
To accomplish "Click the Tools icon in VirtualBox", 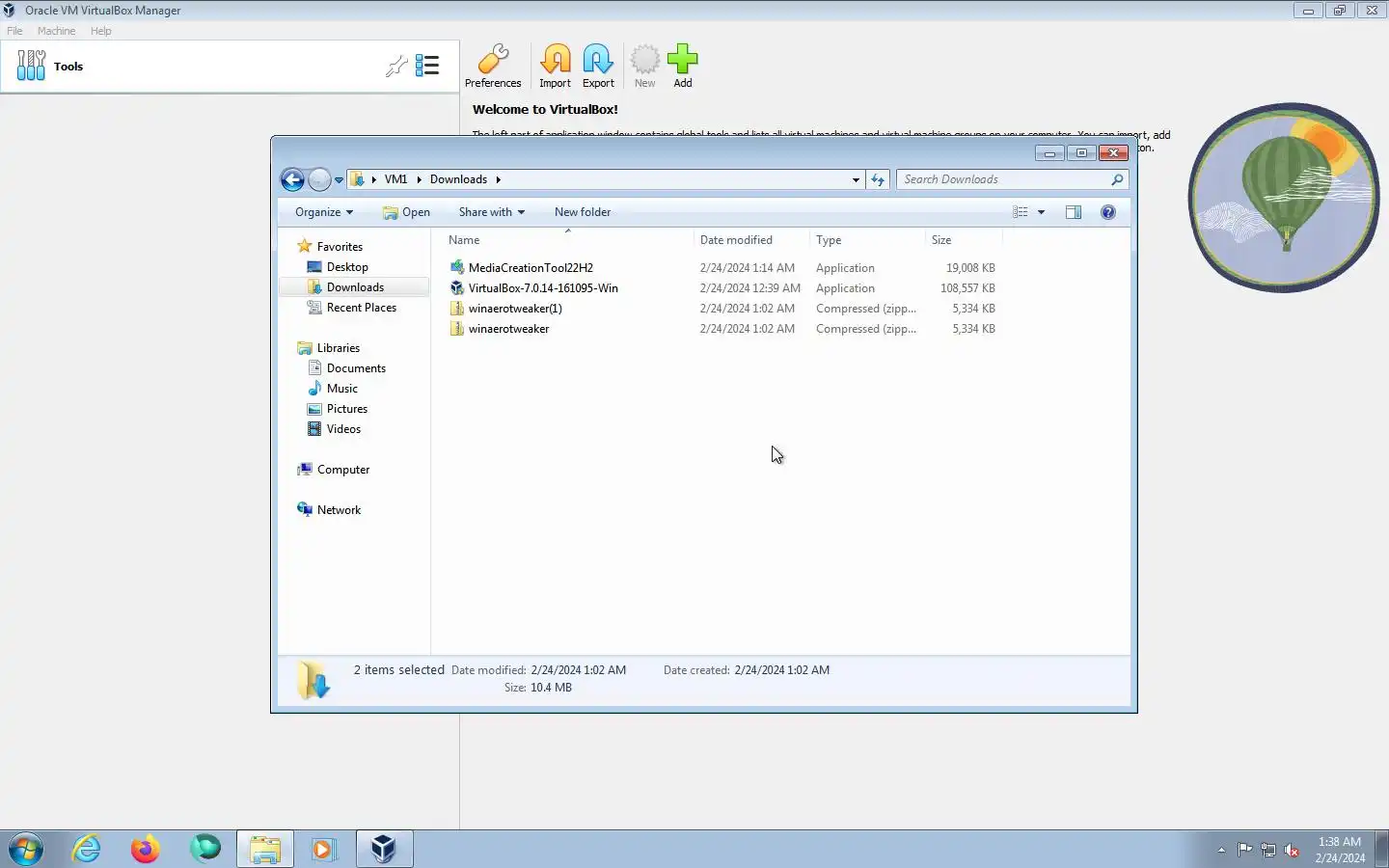I will pyautogui.click(x=31, y=66).
